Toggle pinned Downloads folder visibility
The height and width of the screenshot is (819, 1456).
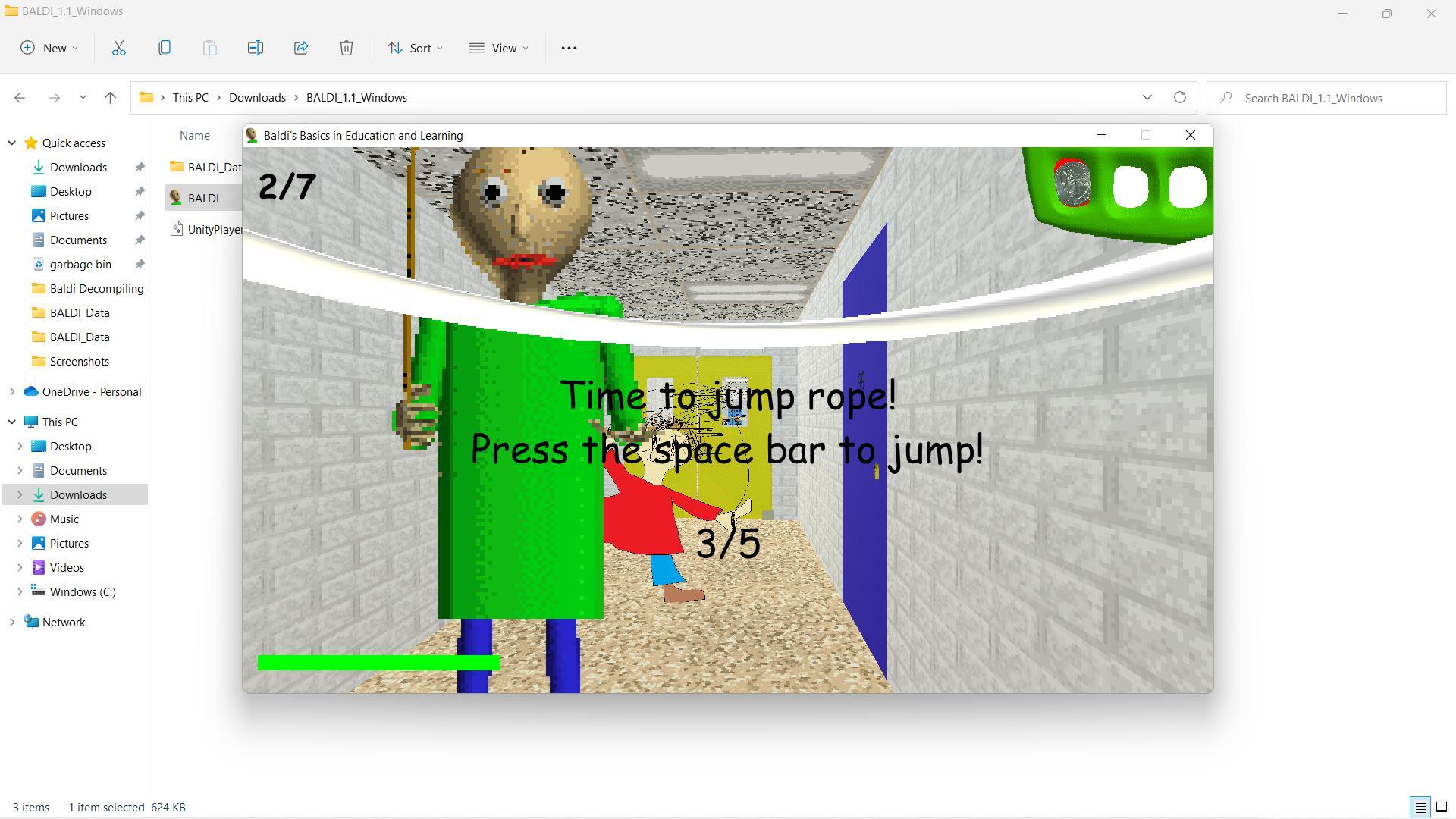(x=140, y=167)
